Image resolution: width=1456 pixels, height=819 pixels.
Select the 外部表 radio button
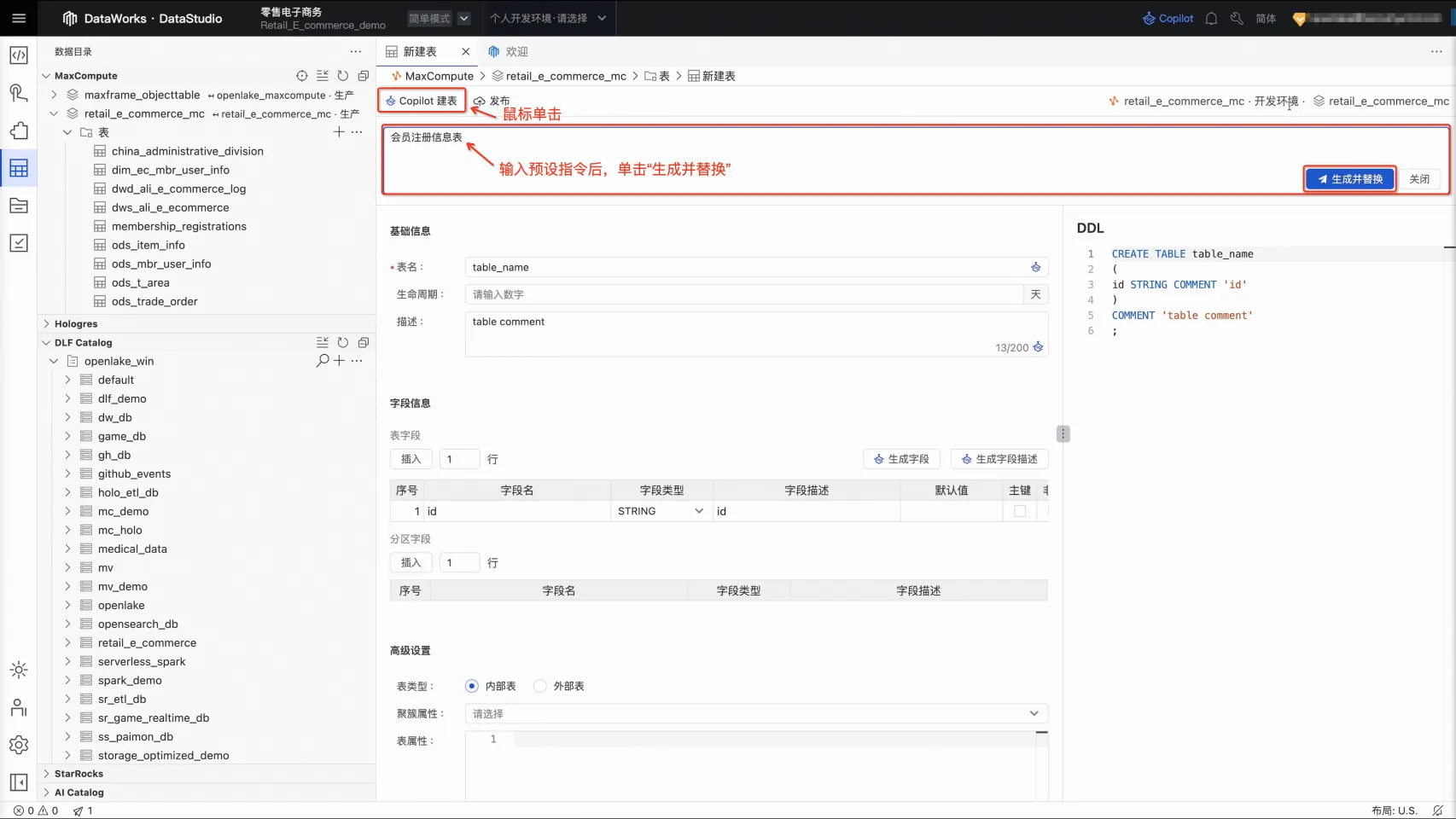[x=540, y=686]
